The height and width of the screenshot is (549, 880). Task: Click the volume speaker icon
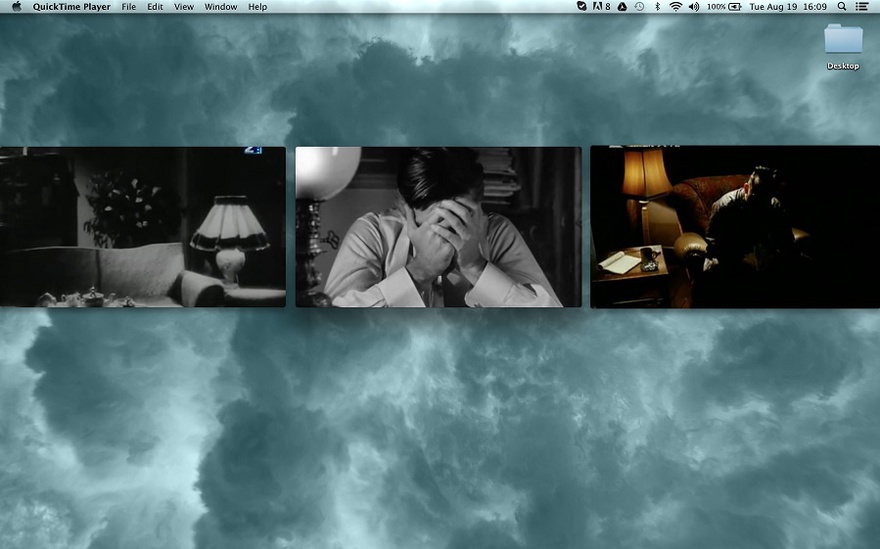click(x=694, y=7)
